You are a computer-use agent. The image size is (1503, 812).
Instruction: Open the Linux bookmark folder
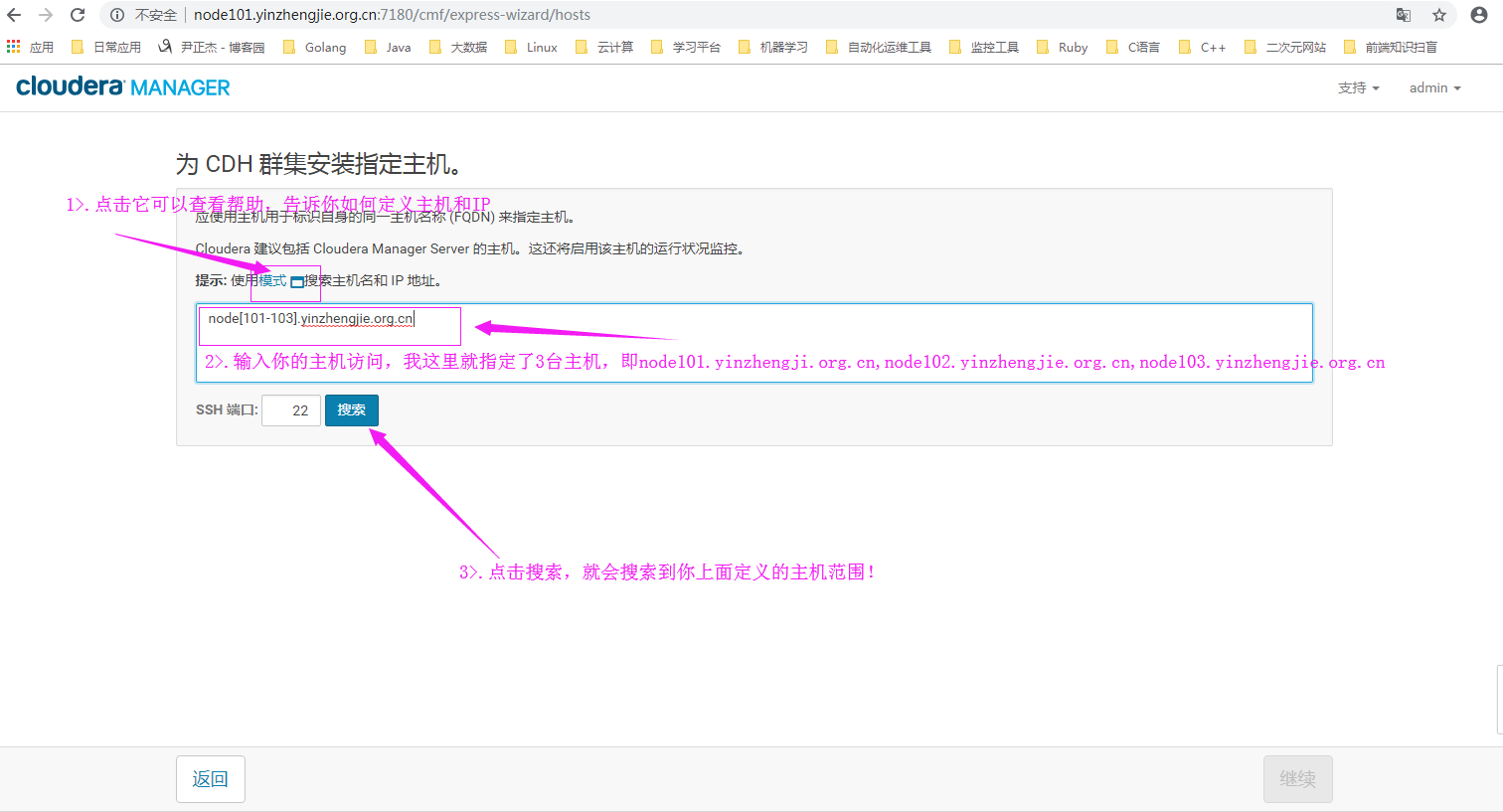point(532,47)
